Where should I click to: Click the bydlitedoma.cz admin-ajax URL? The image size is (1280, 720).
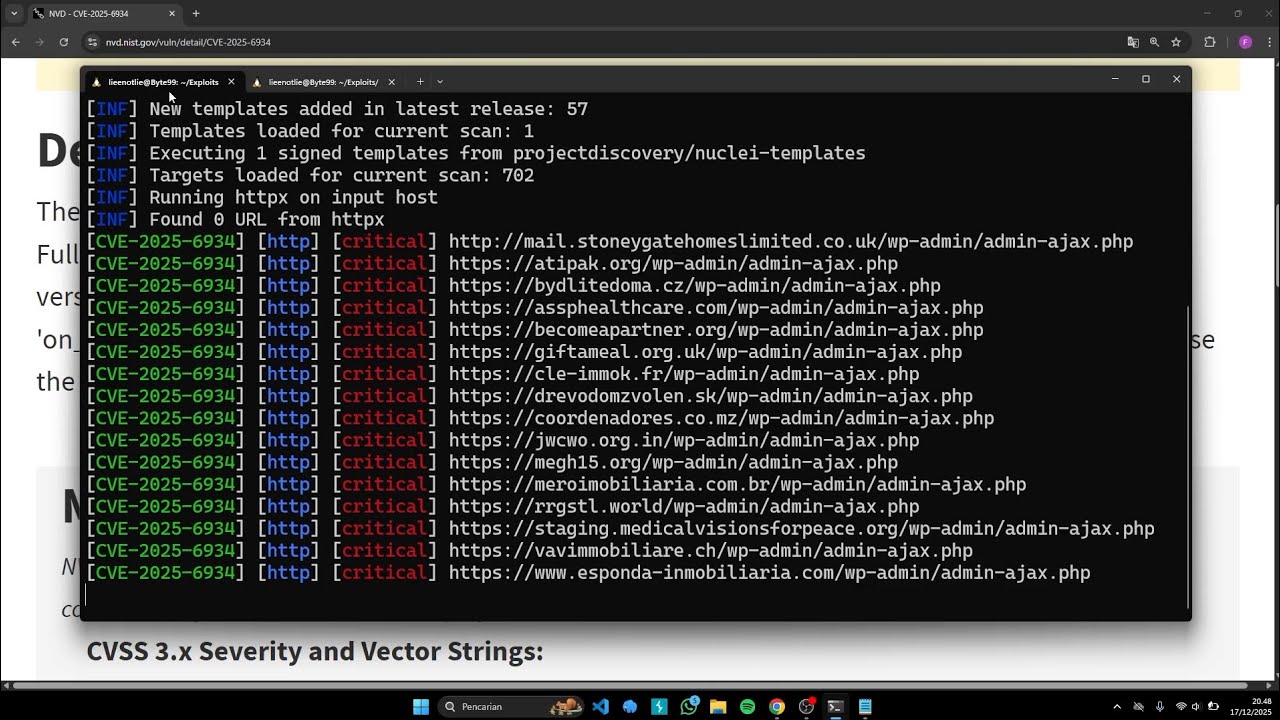(695, 286)
